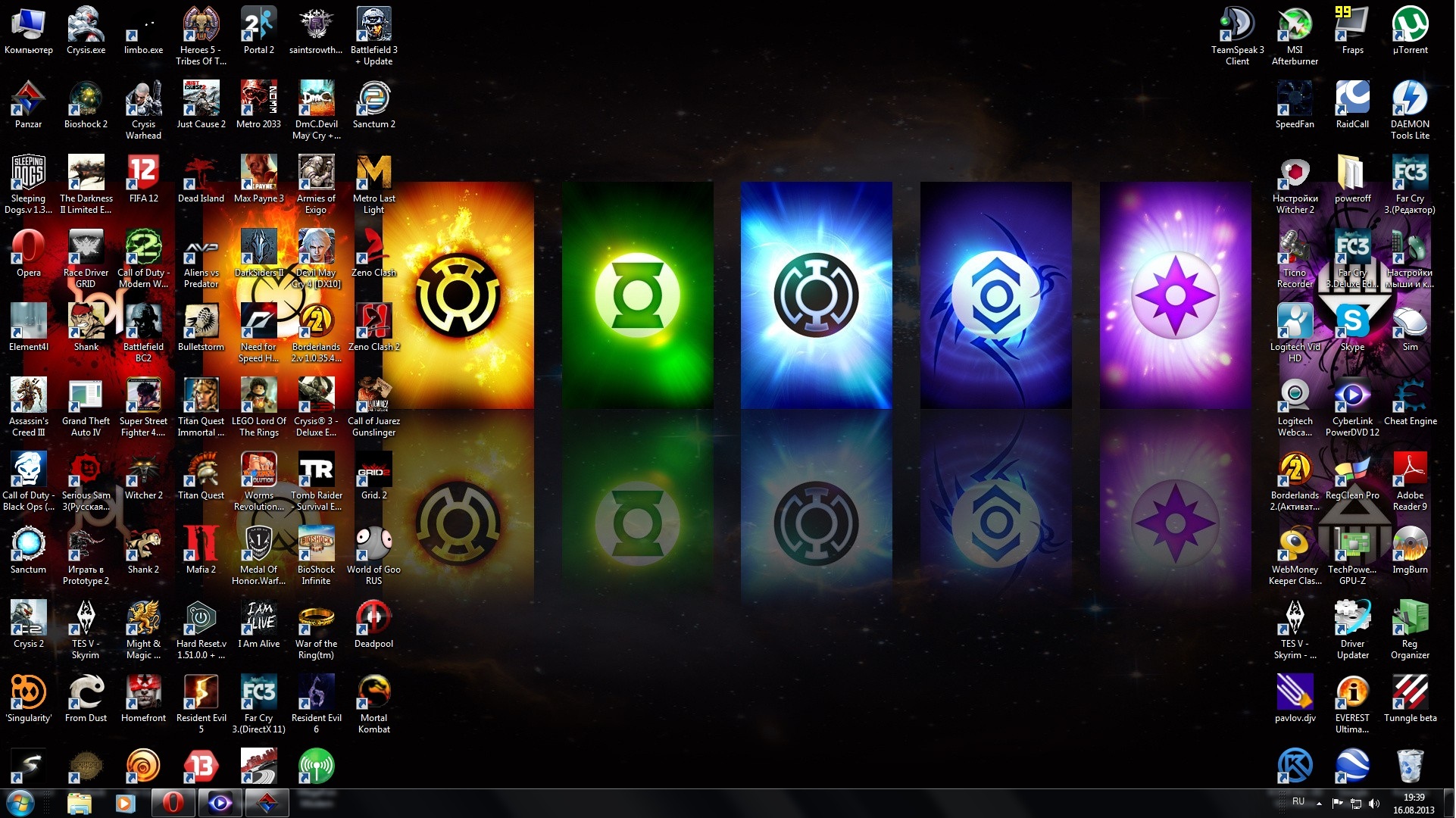This screenshot has width=1456, height=818.
Task: Open the Grand Theft Auto IV shortcut
Action: [86, 407]
